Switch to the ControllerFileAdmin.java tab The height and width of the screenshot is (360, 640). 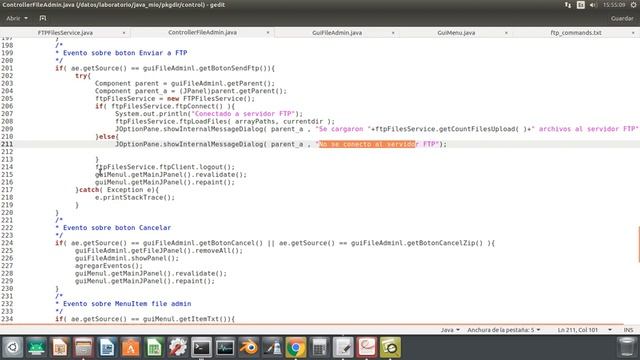point(202,32)
